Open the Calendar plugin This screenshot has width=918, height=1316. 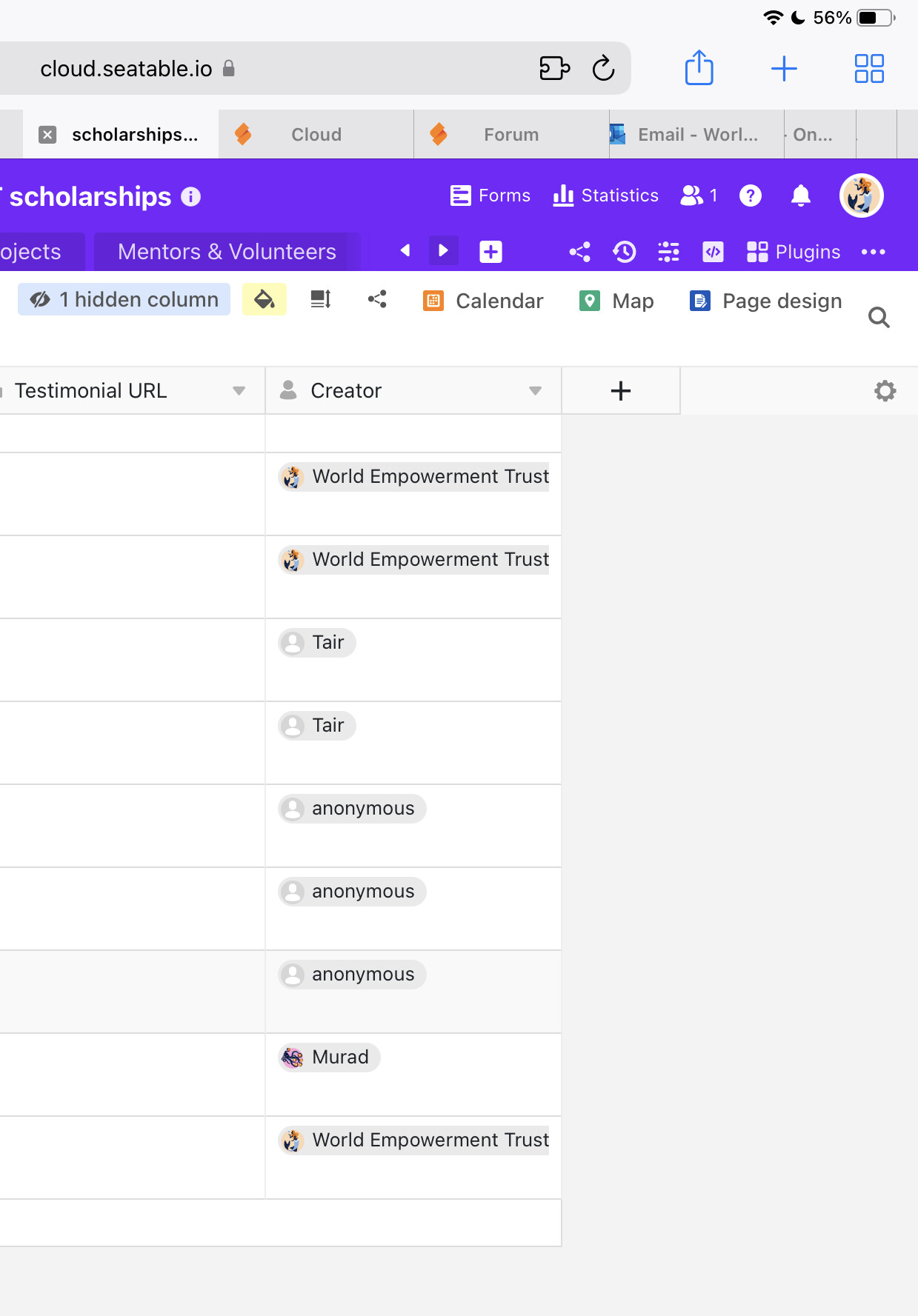point(483,301)
